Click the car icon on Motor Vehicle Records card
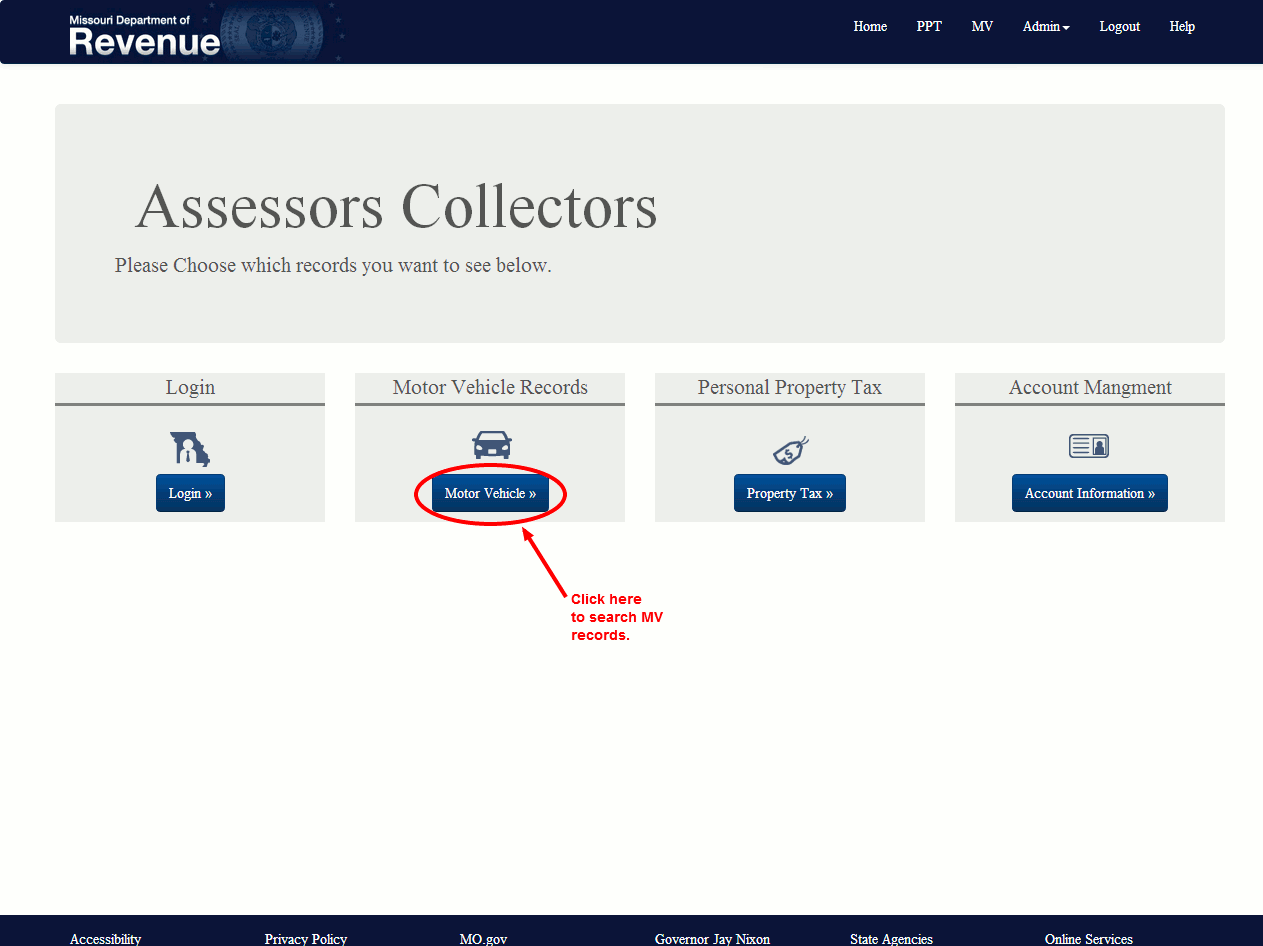1263x946 pixels. click(x=490, y=445)
